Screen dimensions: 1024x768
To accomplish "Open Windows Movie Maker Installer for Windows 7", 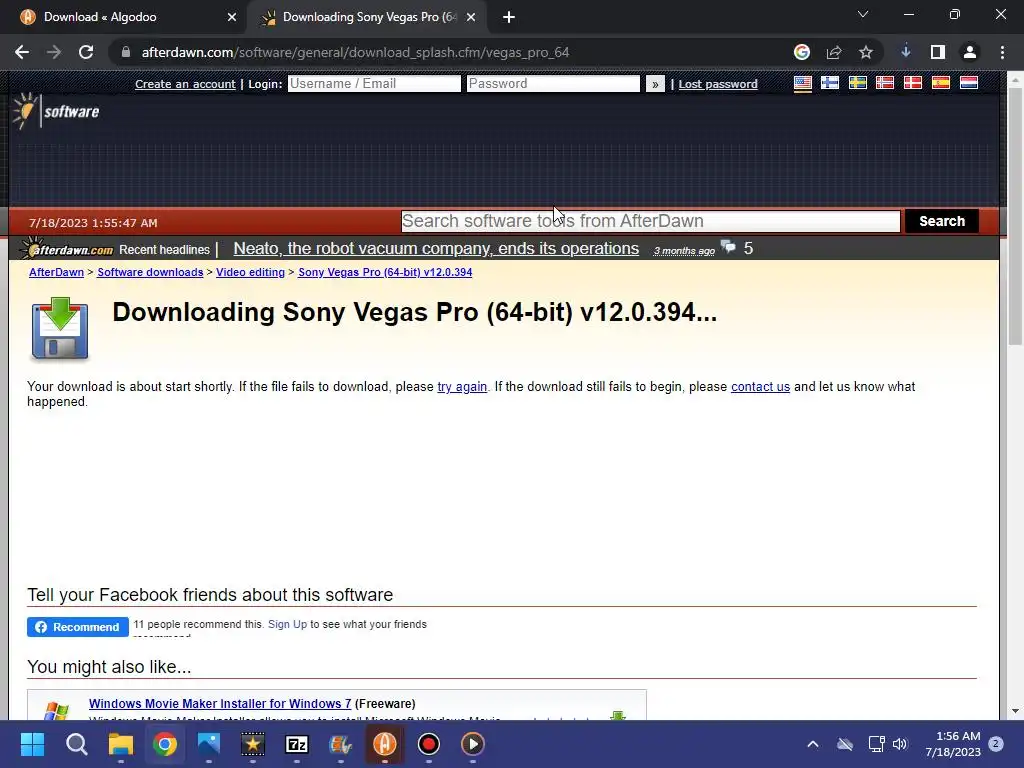I will coord(220,703).
